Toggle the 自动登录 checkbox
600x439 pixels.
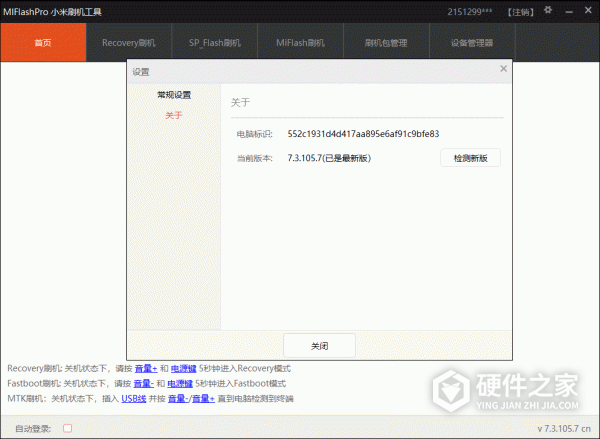point(67,428)
